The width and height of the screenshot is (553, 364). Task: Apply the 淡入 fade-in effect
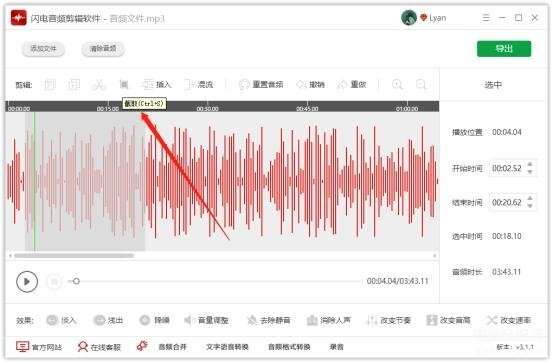click(61, 320)
